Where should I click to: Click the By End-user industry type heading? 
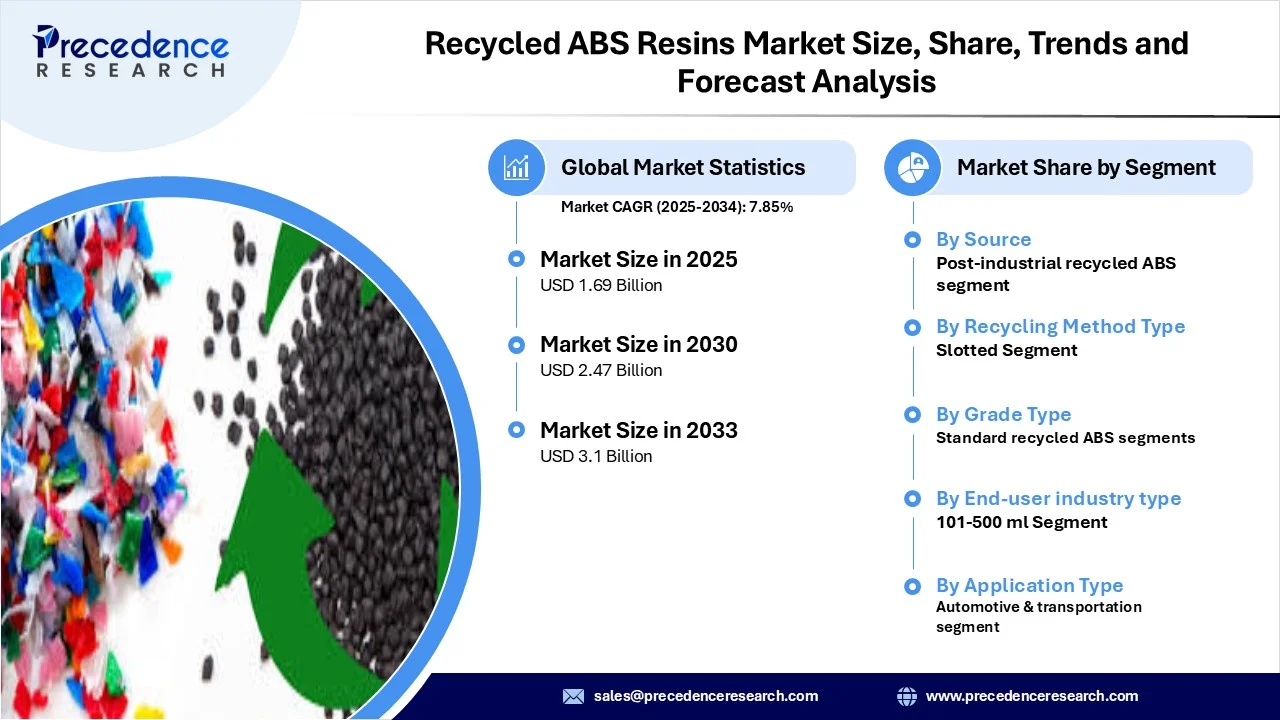tap(1058, 498)
